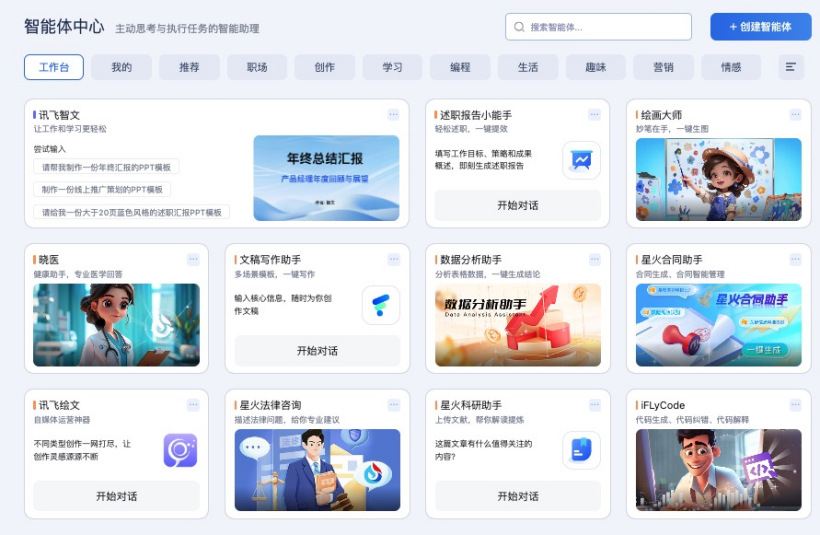
Task: Click the 晓医 card title
Action: click(49, 259)
